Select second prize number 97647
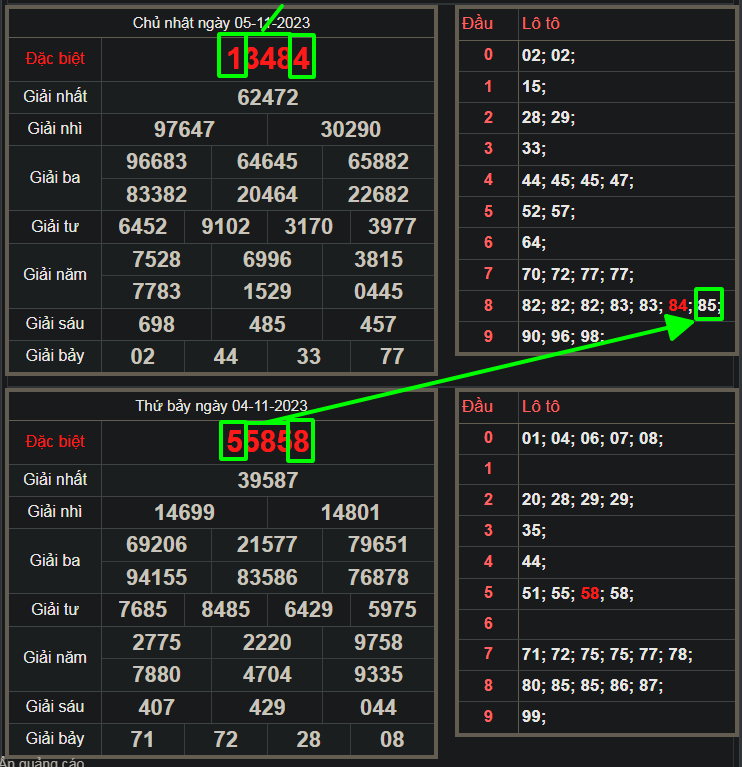Viewport: 742px width, 767px height. coord(184,130)
